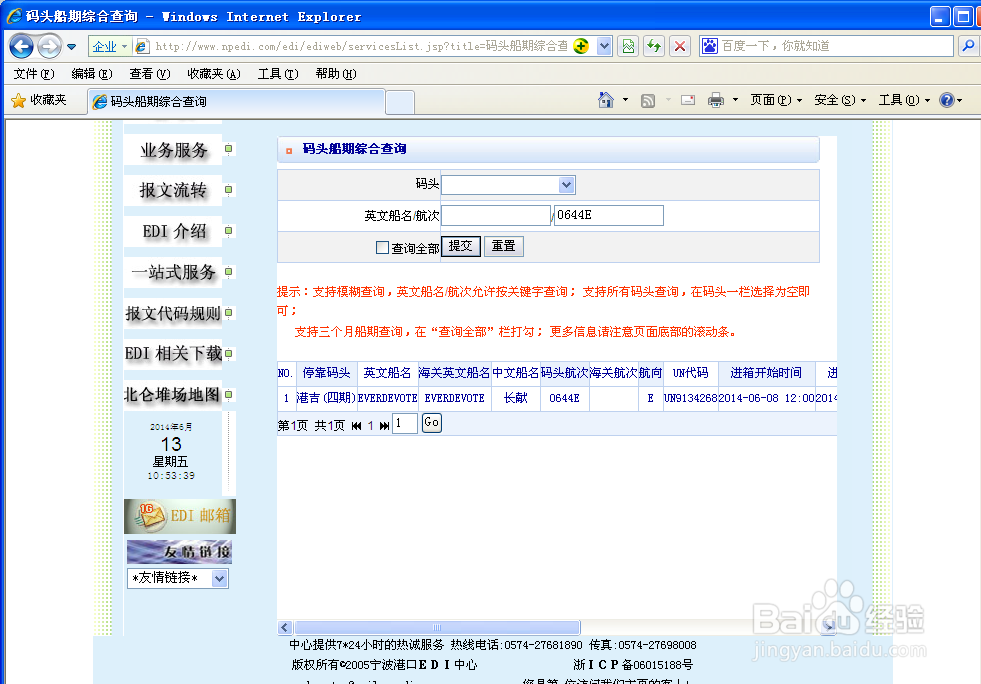Click the 长献 Chinese ship name cell
Image resolution: width=981 pixels, height=684 pixels.
click(x=516, y=398)
